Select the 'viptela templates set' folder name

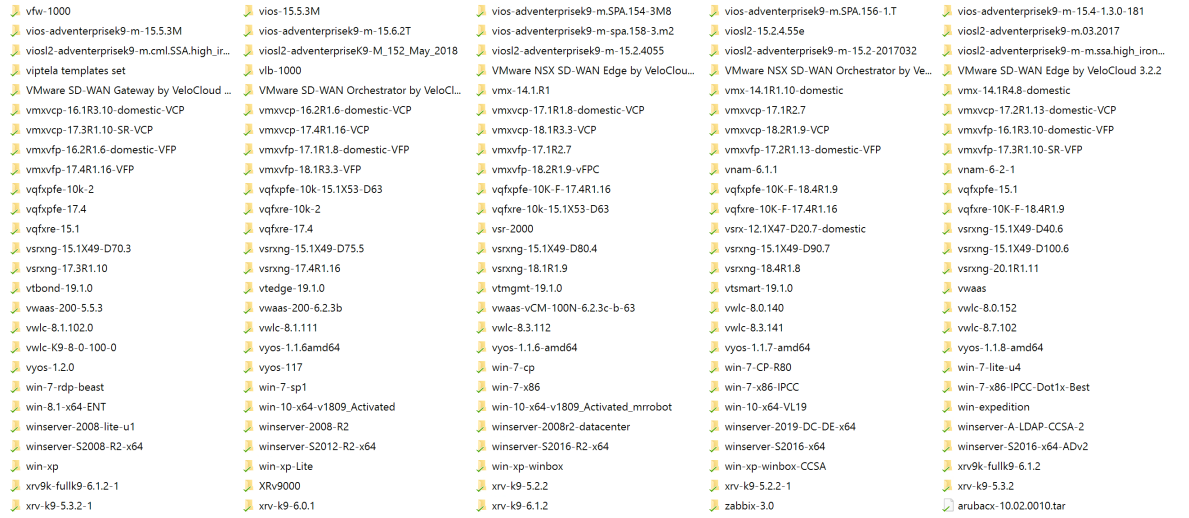[75, 71]
